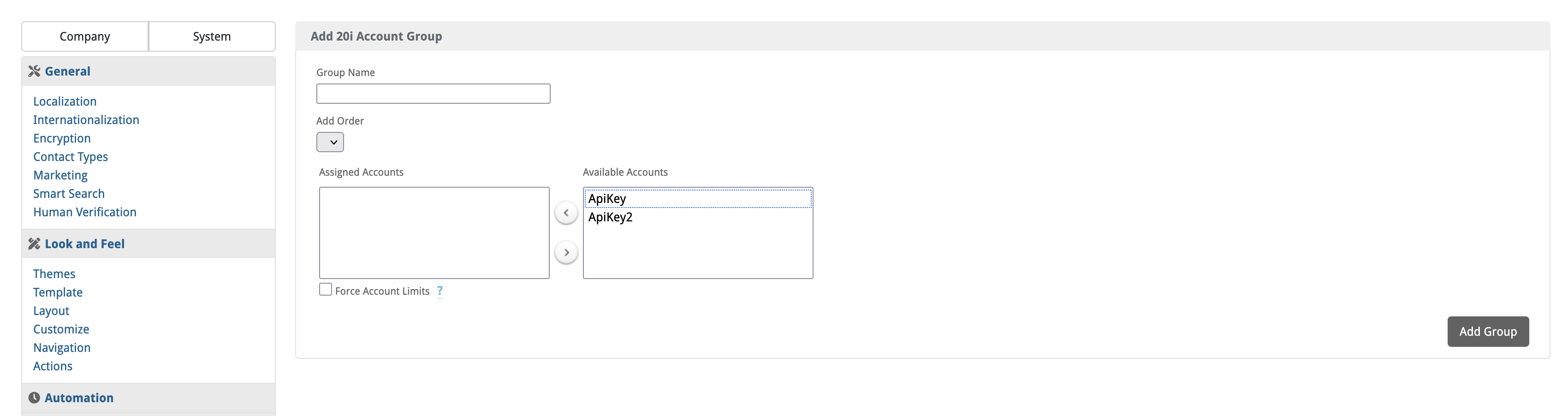Open the Navigation settings link
Viewport: 1568px width, 416px height.
point(61,348)
